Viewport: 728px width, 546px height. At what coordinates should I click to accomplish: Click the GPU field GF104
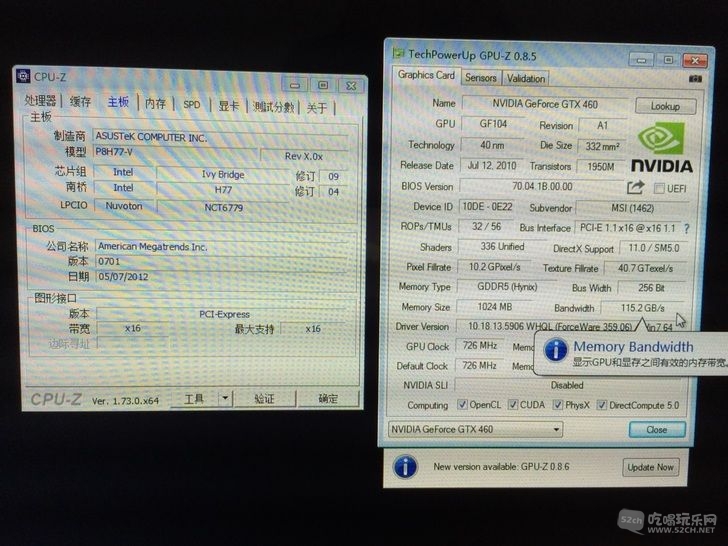click(493, 124)
